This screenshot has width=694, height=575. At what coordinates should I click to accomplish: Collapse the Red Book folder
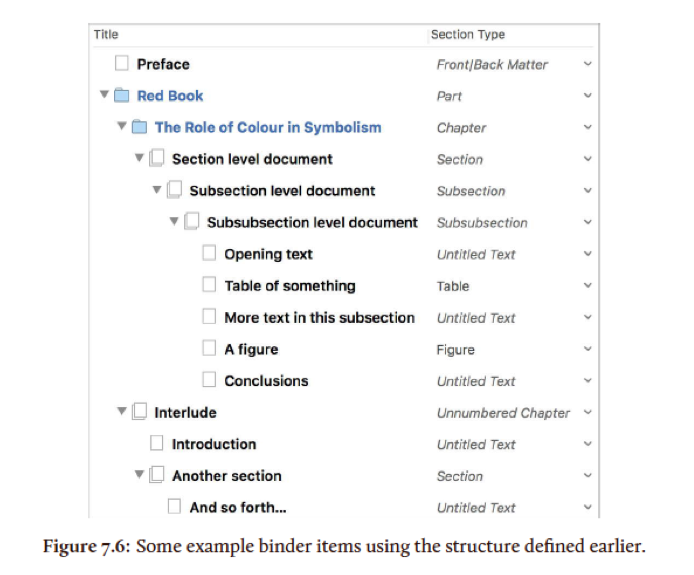[x=104, y=96]
